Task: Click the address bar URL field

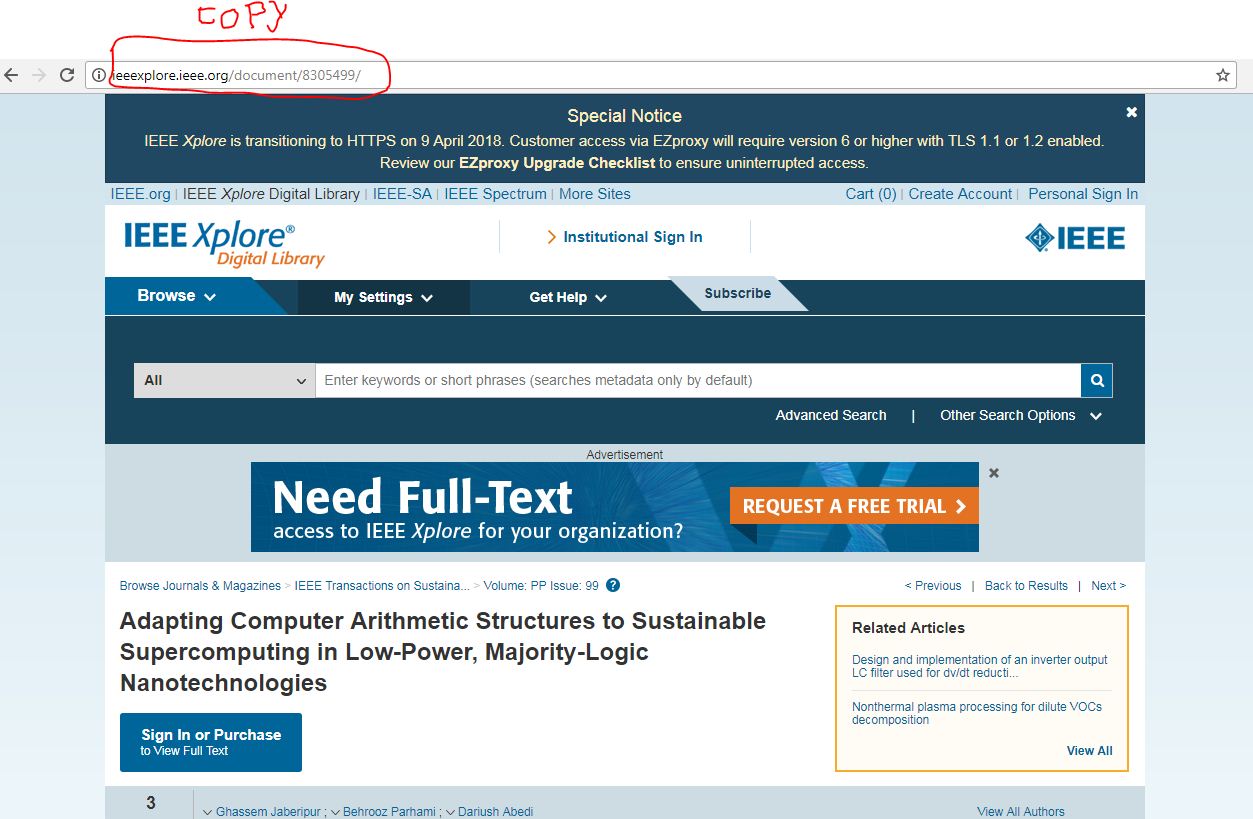Action: tap(660, 75)
